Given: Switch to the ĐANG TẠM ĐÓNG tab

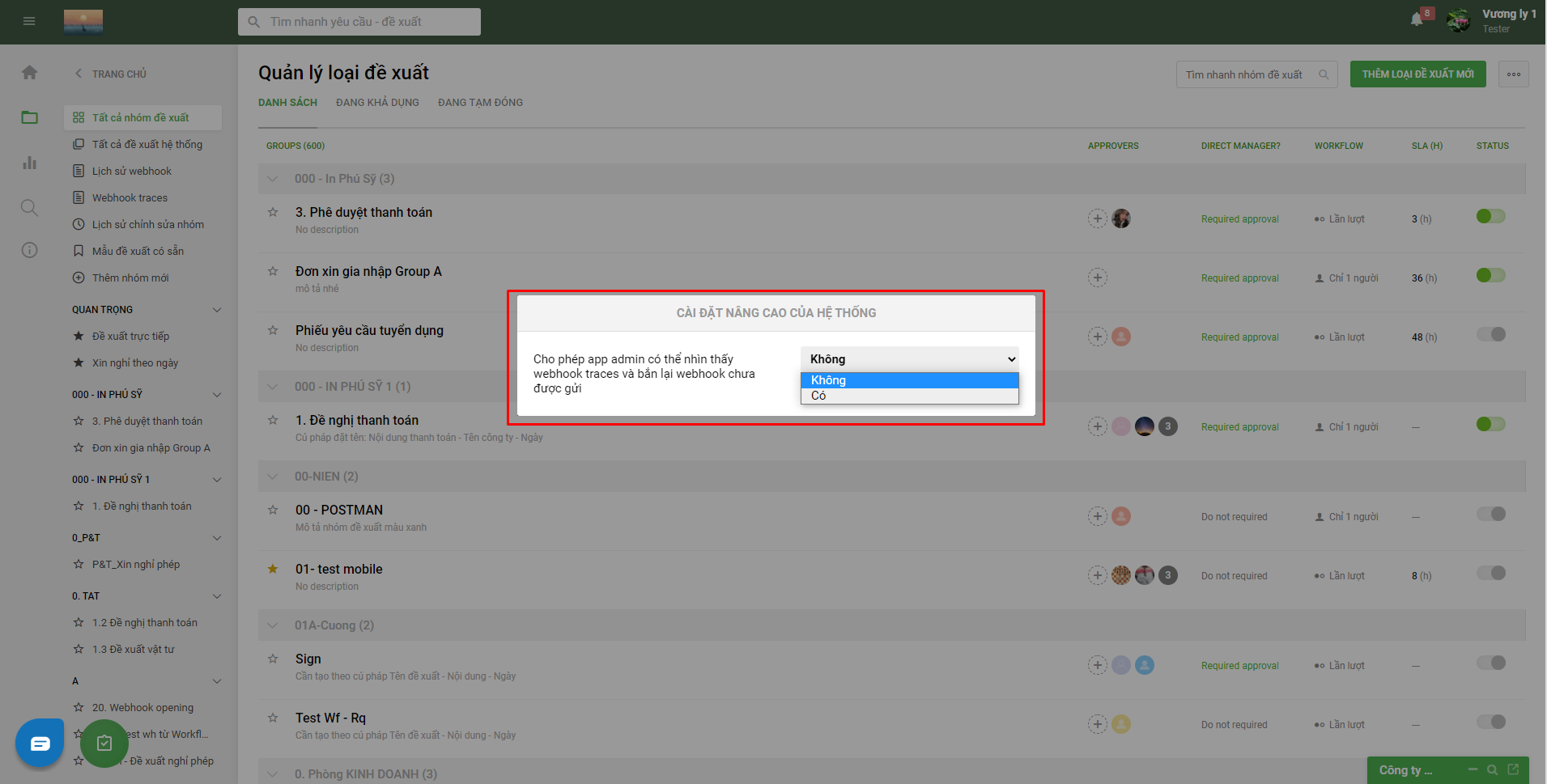Looking at the screenshot, I should pyautogui.click(x=480, y=103).
